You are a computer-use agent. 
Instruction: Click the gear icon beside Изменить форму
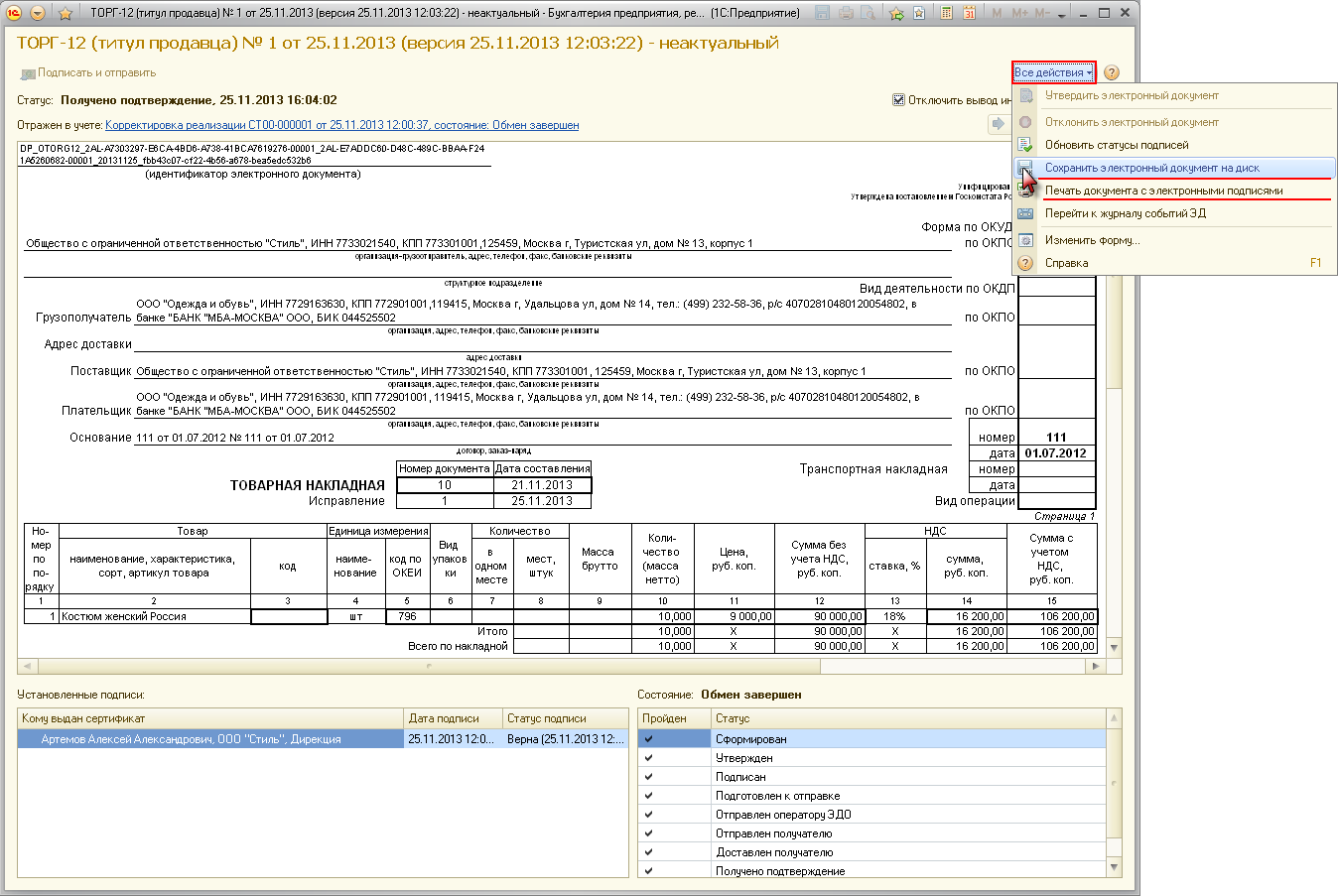click(x=1026, y=240)
